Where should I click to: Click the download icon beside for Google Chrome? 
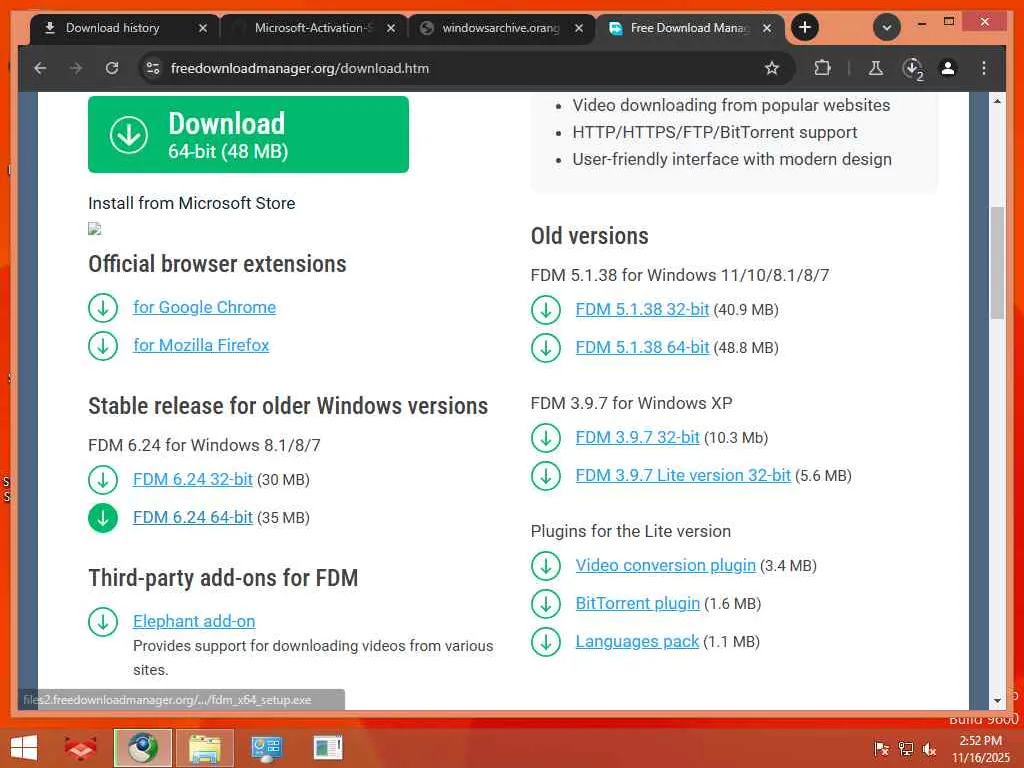click(103, 308)
